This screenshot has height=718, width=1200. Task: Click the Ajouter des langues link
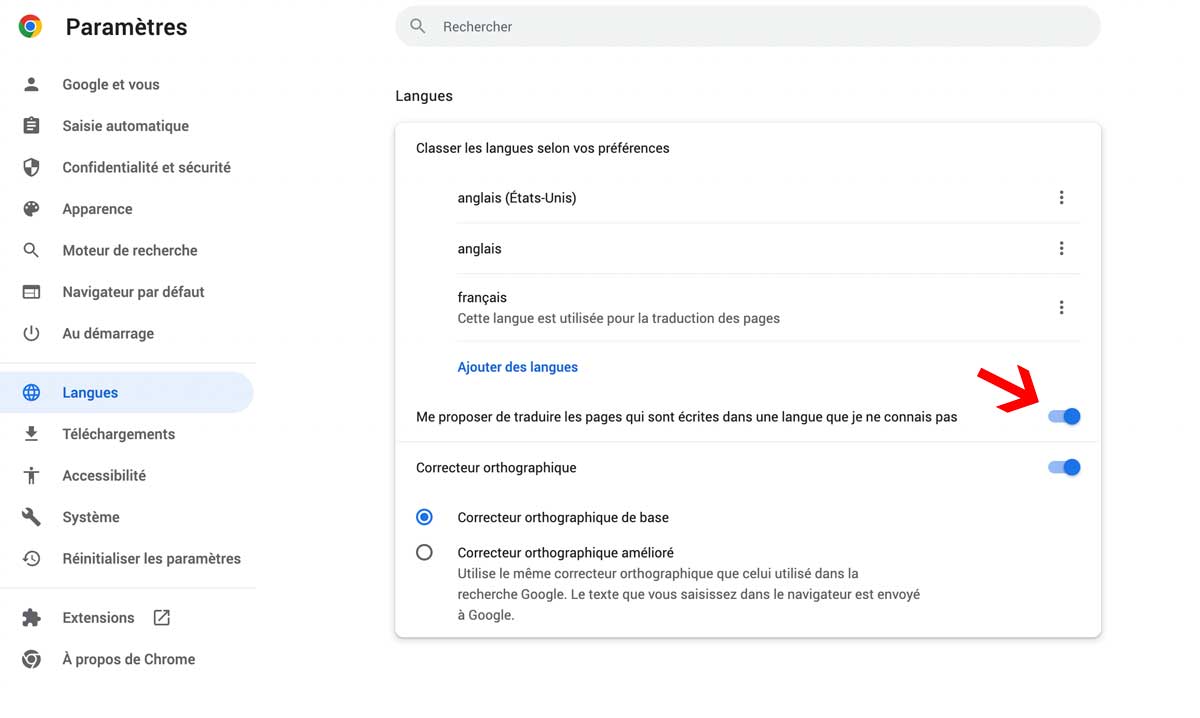point(517,367)
